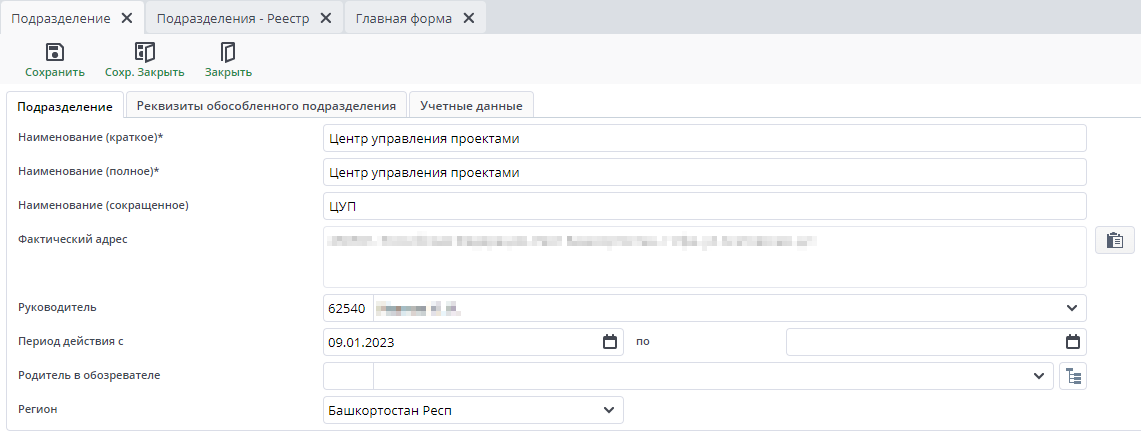Image resolution: width=1141 pixels, height=438 pixels.
Task: Select the inner Подразделение form tab
Action: coord(65,106)
